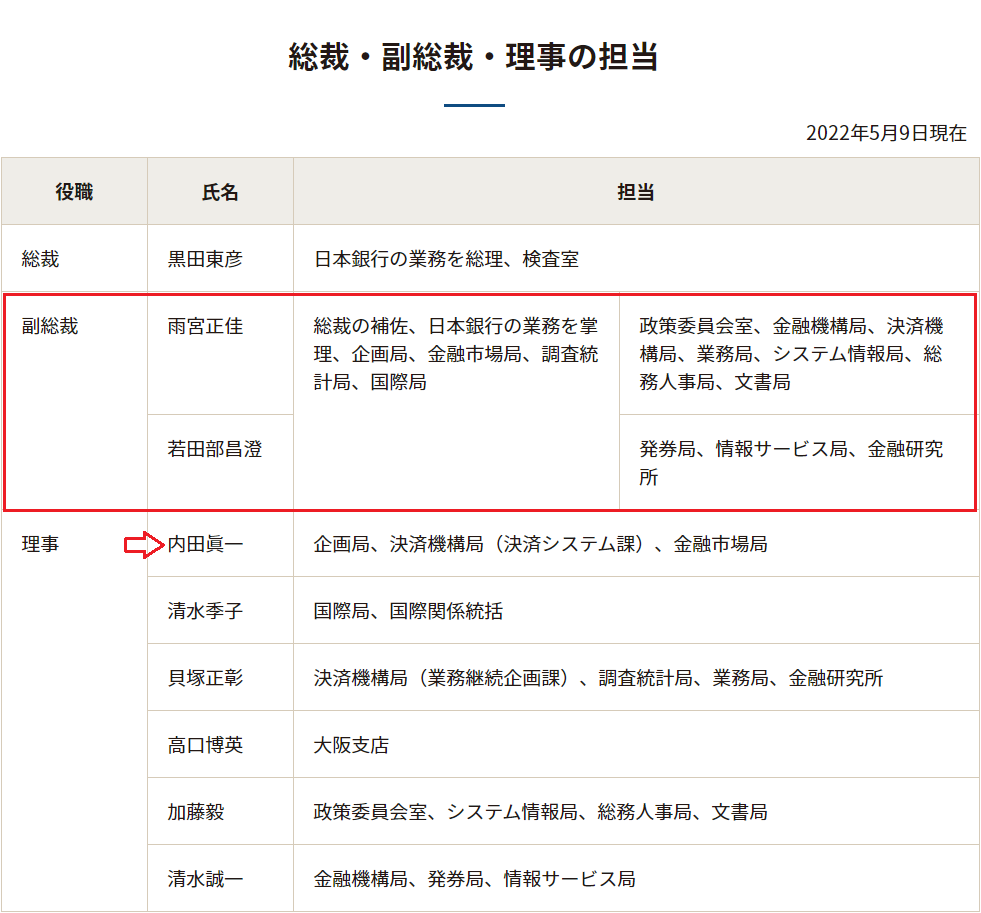The height and width of the screenshot is (913, 981).
Task: Select the 担当 column header
Action: tap(635, 192)
